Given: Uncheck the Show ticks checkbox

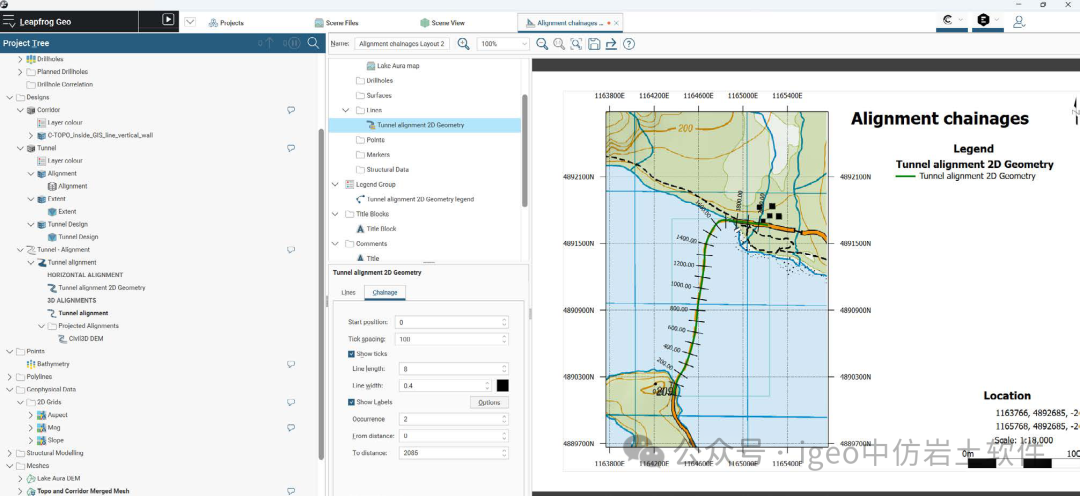Looking at the screenshot, I should click(x=352, y=354).
